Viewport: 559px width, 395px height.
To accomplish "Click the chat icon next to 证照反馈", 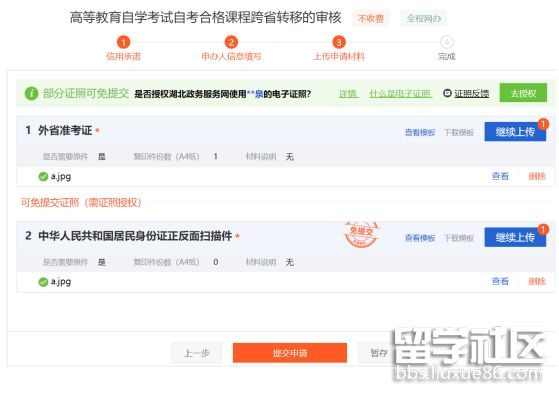I will click(x=447, y=93).
